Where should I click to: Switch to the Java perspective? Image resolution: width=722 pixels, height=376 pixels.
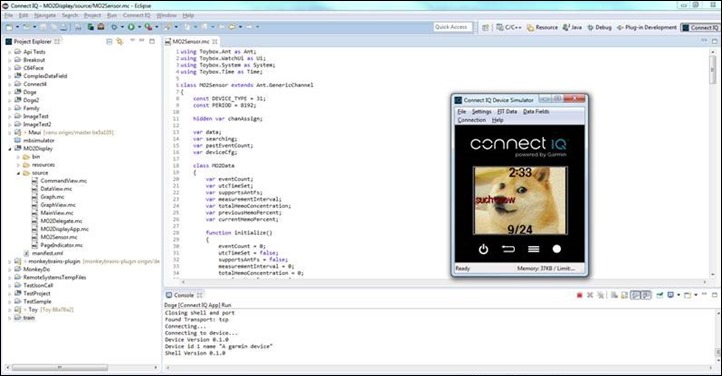[572, 28]
